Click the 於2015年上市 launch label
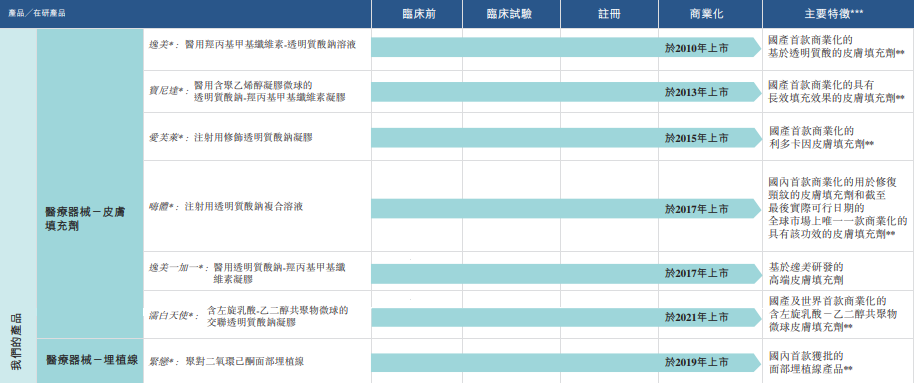The width and height of the screenshot is (914, 383). (697, 139)
